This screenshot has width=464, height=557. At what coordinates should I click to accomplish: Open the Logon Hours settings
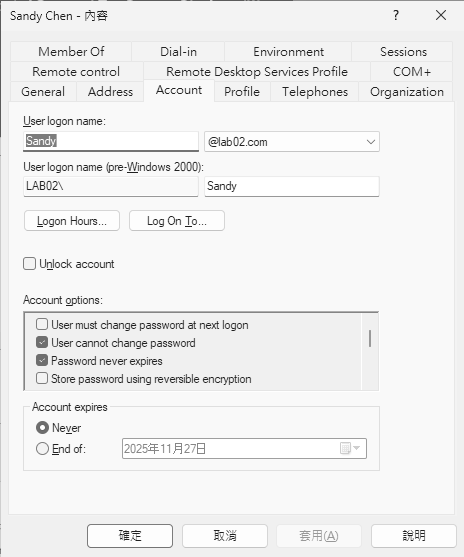point(72,221)
